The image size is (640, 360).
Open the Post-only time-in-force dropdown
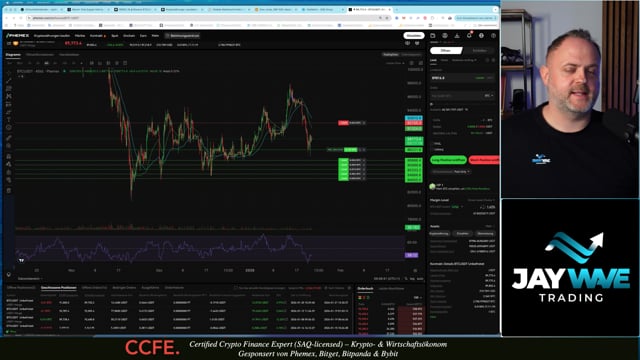[x=462, y=172]
